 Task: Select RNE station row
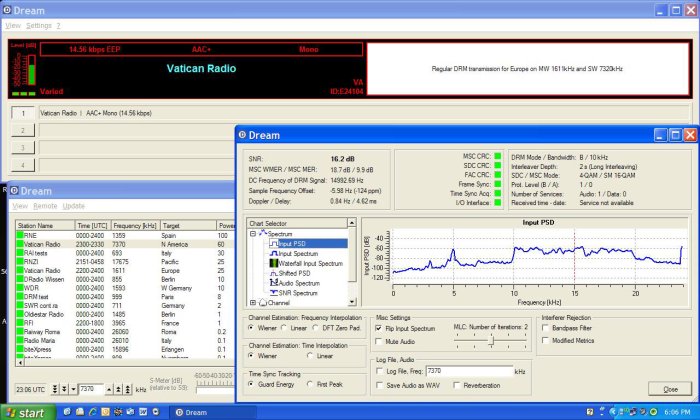click(x=125, y=235)
